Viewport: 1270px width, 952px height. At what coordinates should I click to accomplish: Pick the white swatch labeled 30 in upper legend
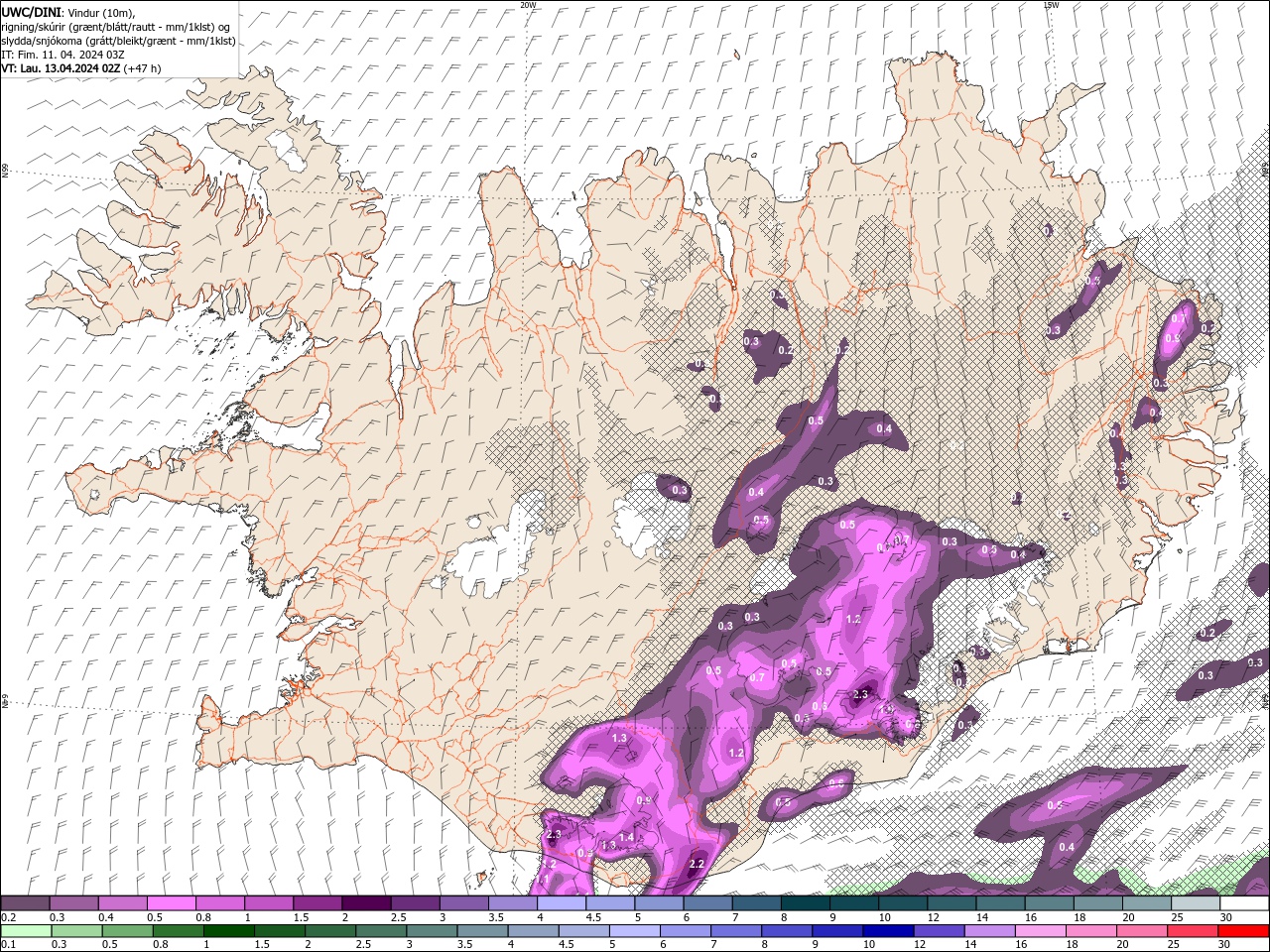[x=1244, y=903]
